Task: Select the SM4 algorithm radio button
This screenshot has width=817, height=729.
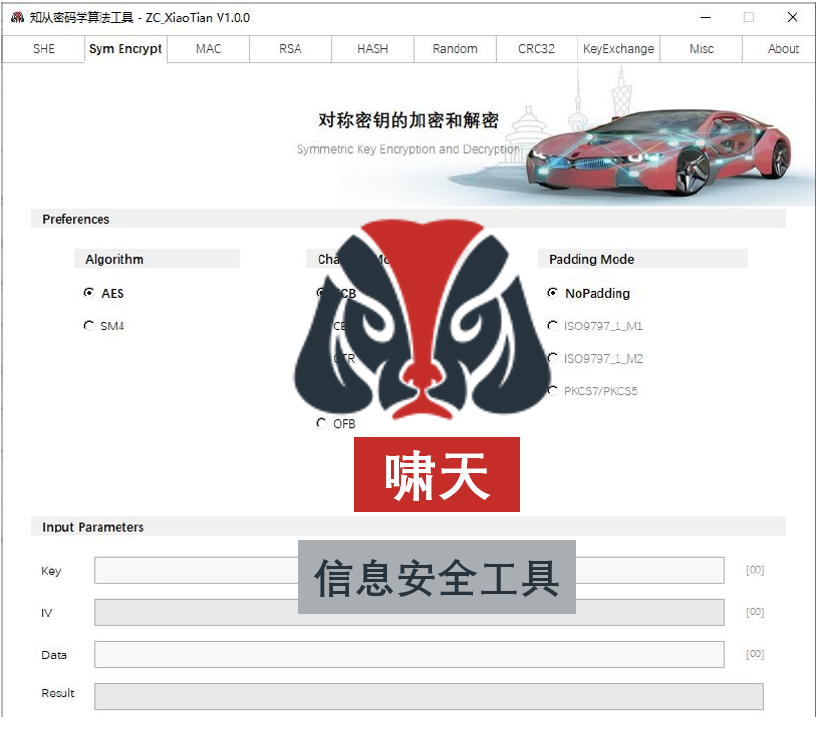Action: [89, 325]
